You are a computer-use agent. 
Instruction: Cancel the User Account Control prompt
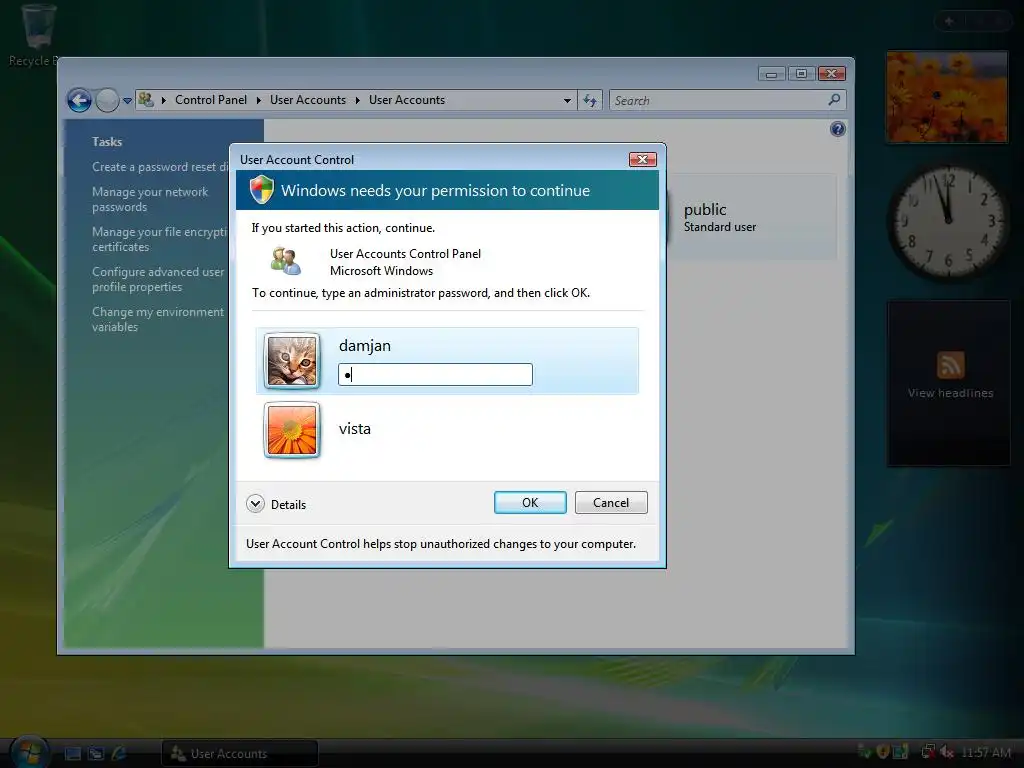[611, 502]
